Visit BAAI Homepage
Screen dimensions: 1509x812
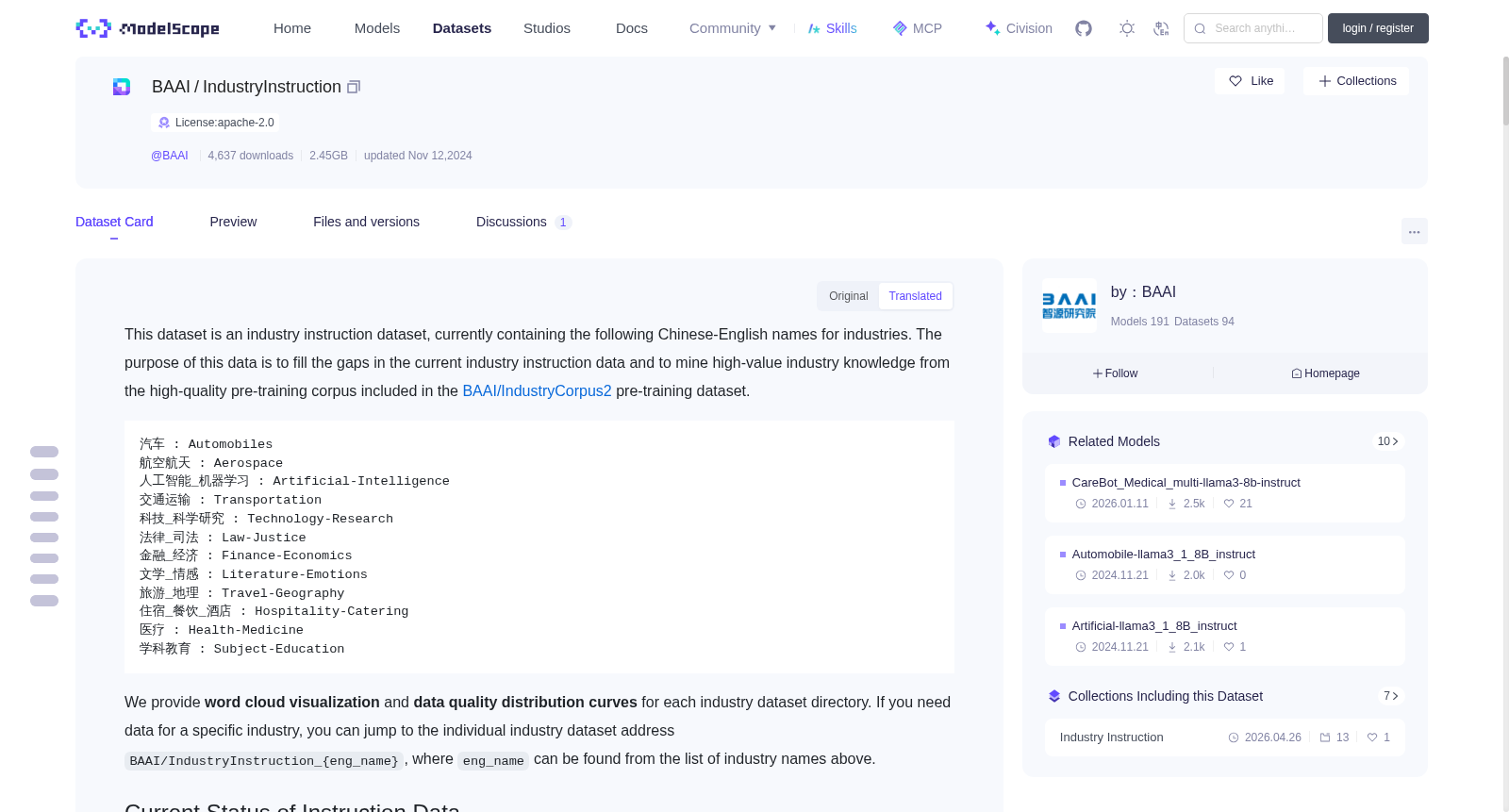1325,373
